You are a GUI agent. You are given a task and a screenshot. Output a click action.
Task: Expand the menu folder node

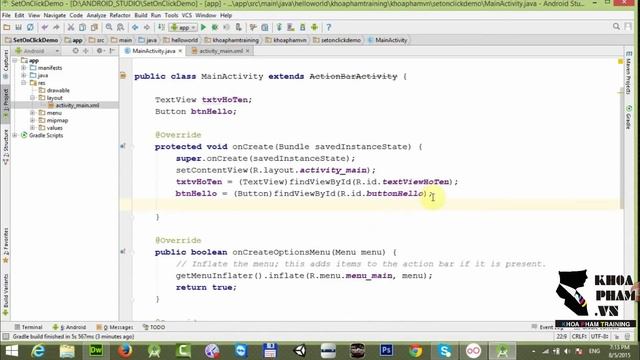tap(32, 113)
